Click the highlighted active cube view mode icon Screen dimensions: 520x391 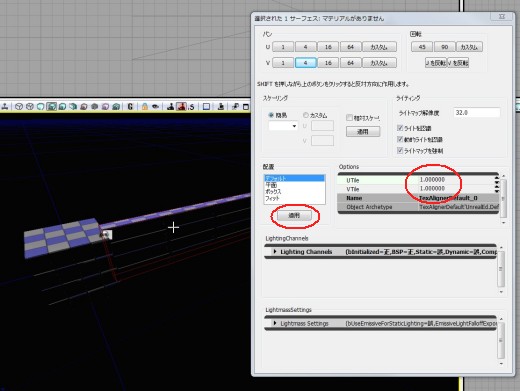pyautogui.click(x=51, y=107)
